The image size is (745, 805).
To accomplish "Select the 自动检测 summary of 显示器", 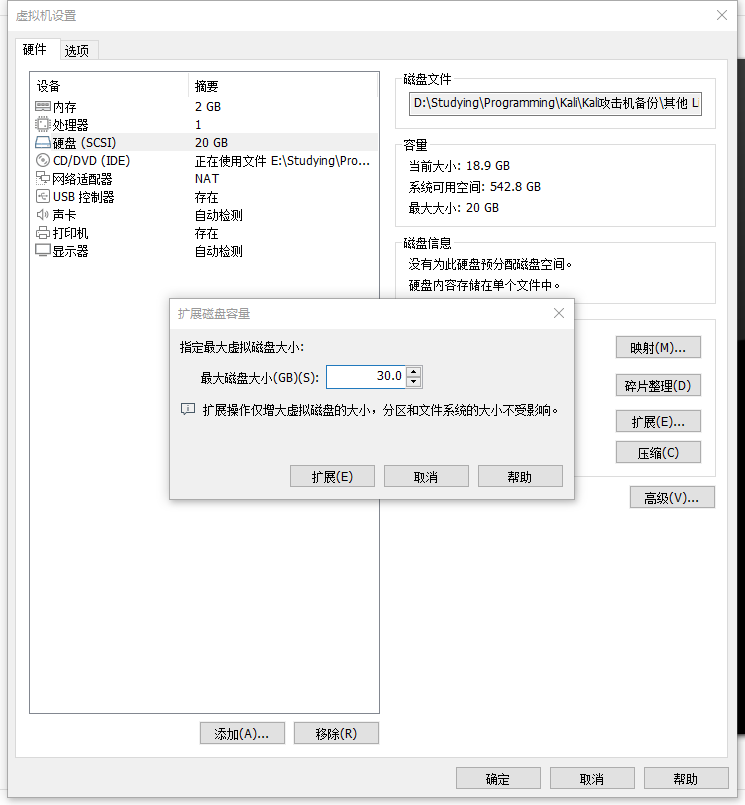I will (x=219, y=251).
